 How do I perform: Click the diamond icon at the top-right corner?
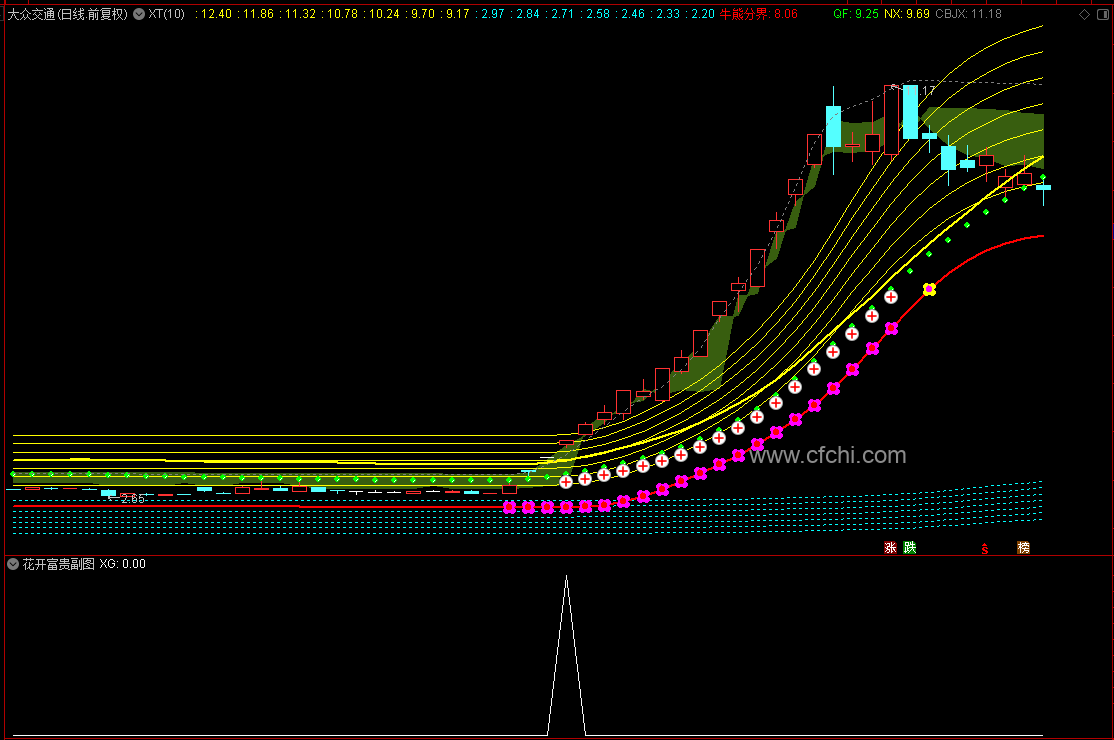[1084, 14]
